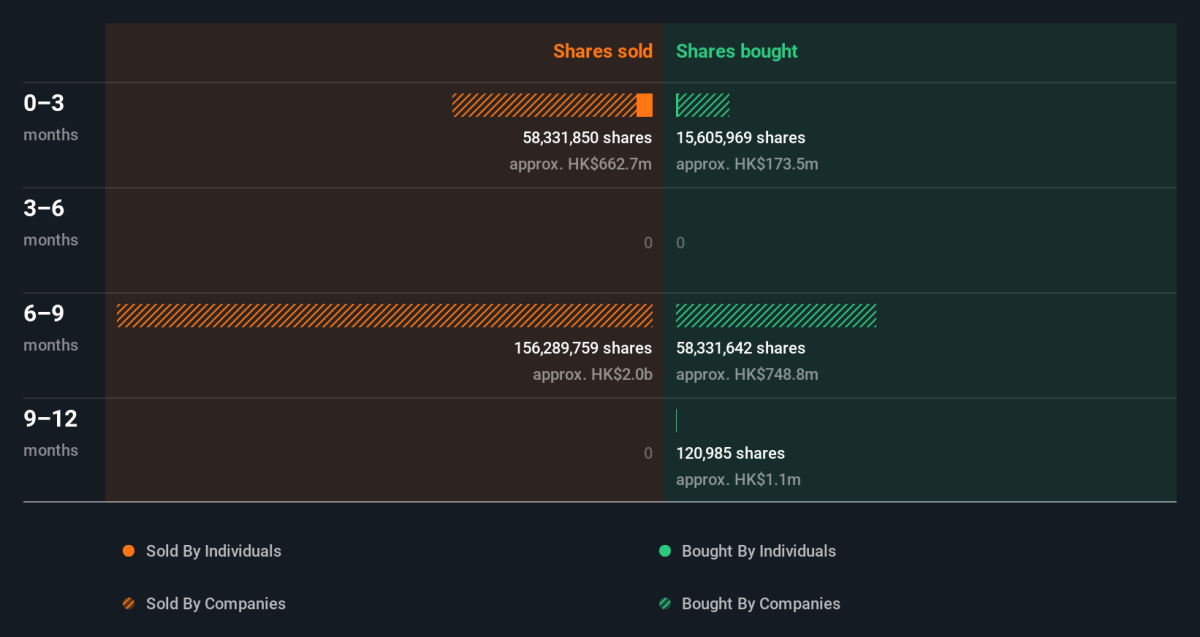Click the striped Bought By Companies legend icon
The image size is (1200, 637).
pos(665,604)
